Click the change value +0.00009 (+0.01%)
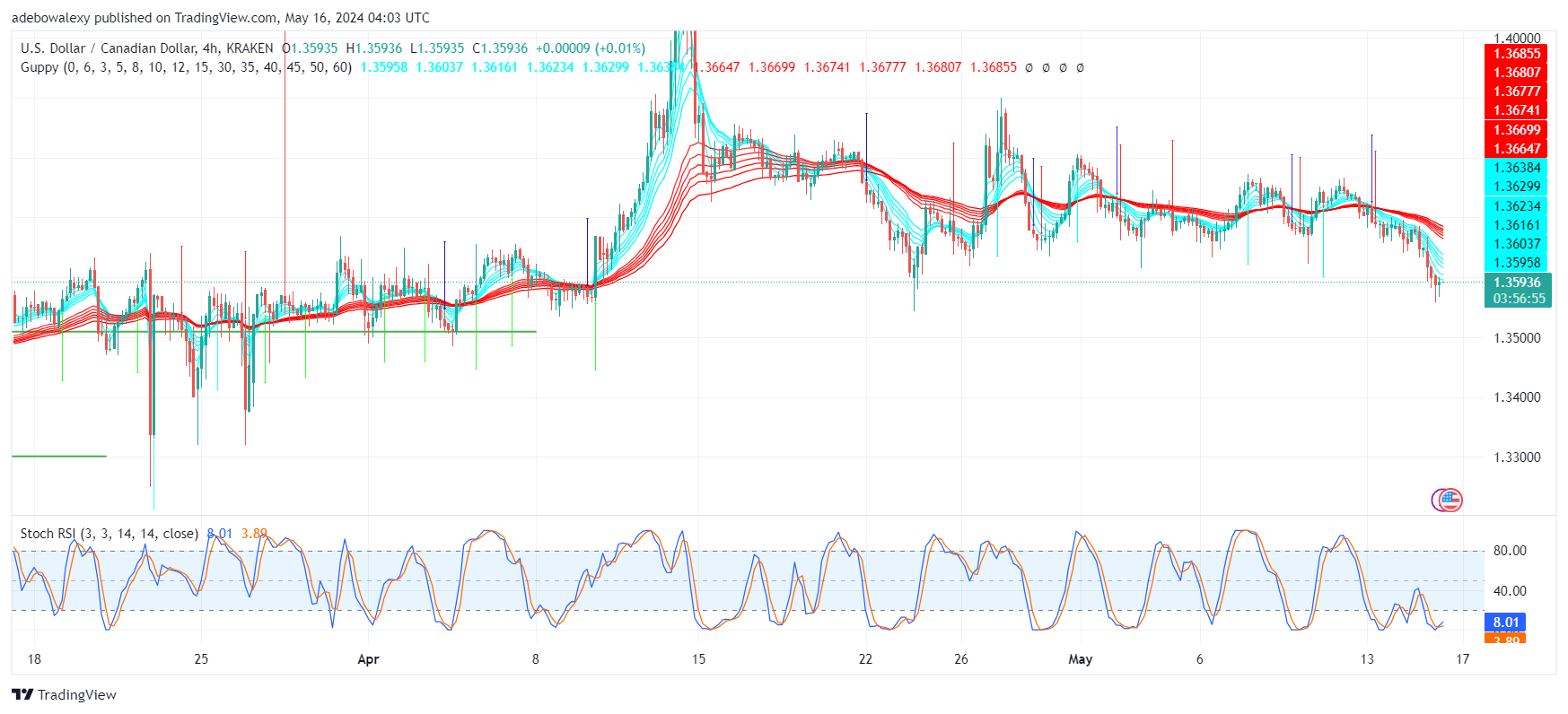The image size is (1568, 714). coord(591,48)
